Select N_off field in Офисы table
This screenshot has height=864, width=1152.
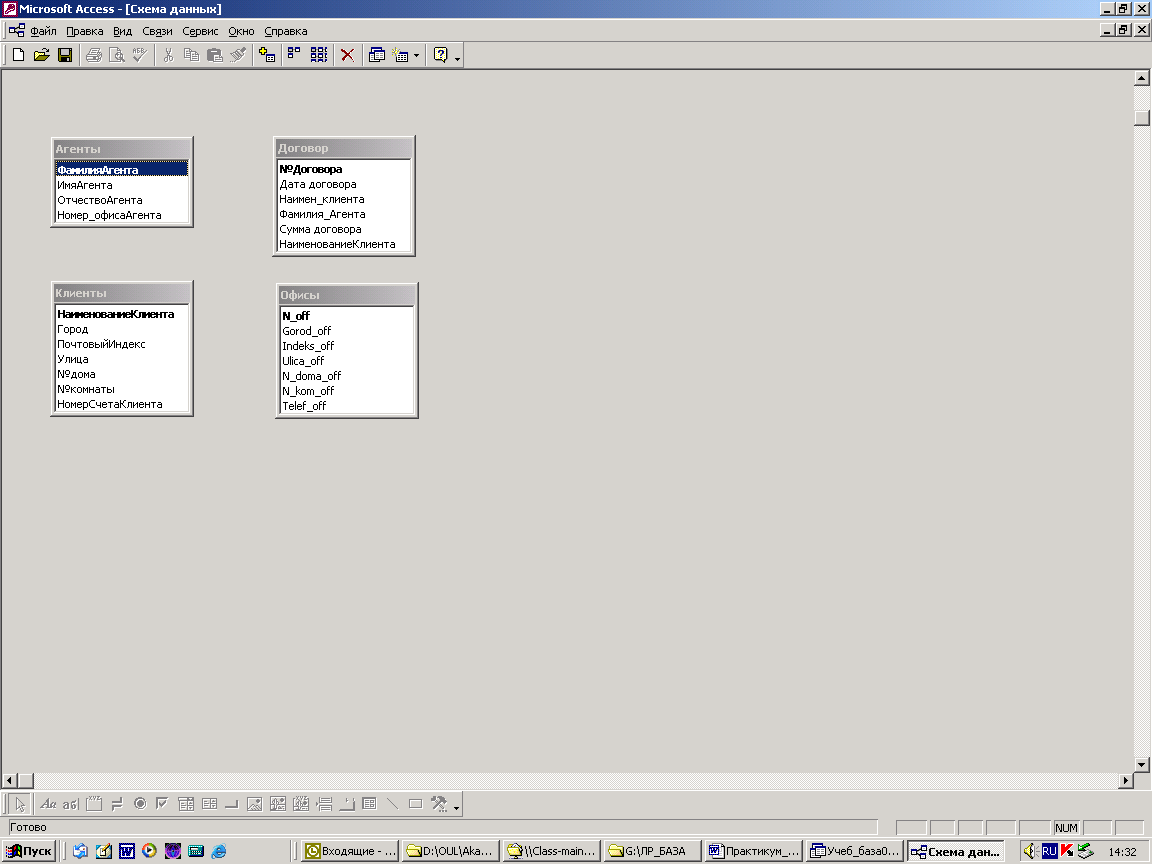(x=347, y=316)
